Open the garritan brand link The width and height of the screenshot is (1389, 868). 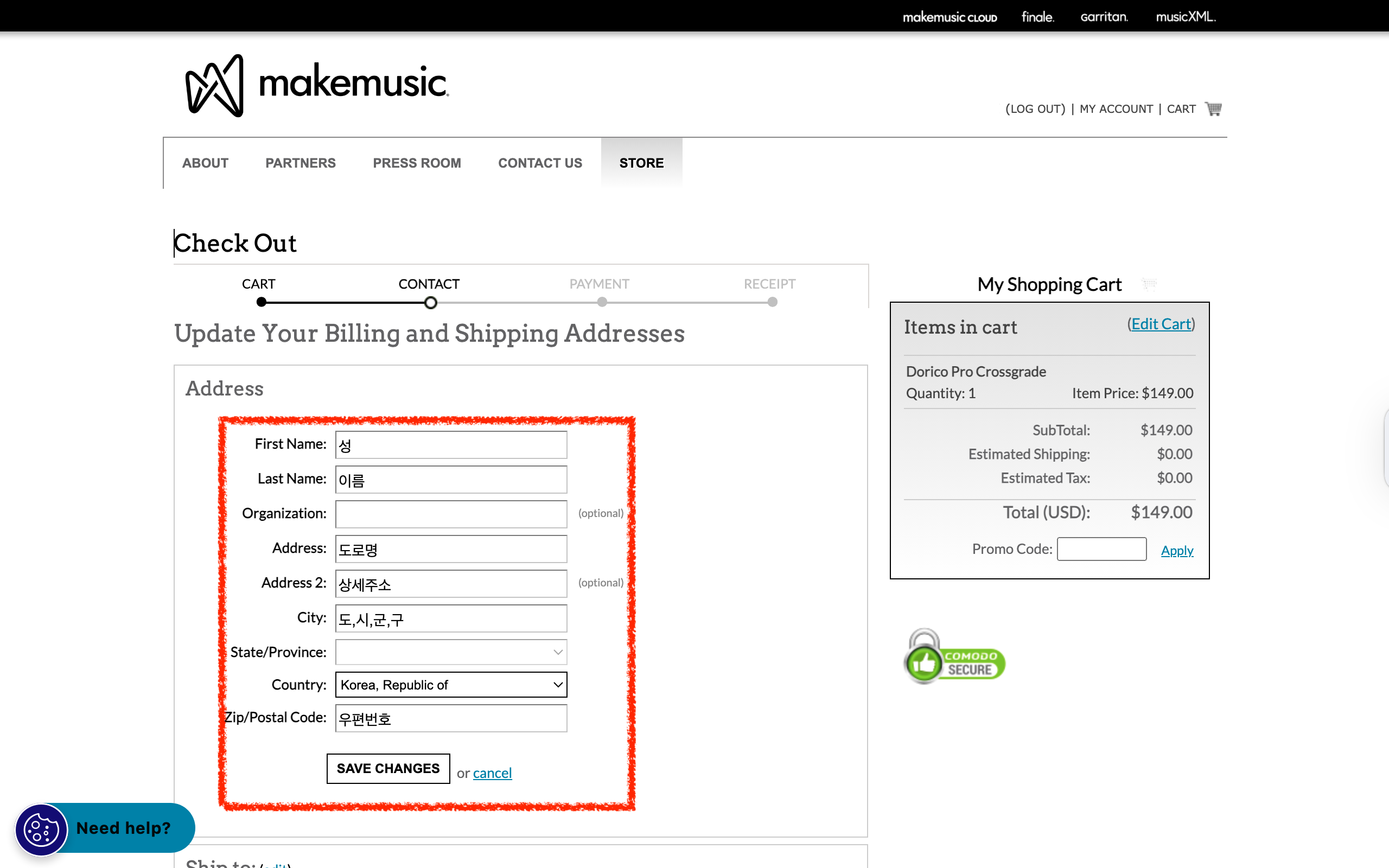click(x=1104, y=17)
